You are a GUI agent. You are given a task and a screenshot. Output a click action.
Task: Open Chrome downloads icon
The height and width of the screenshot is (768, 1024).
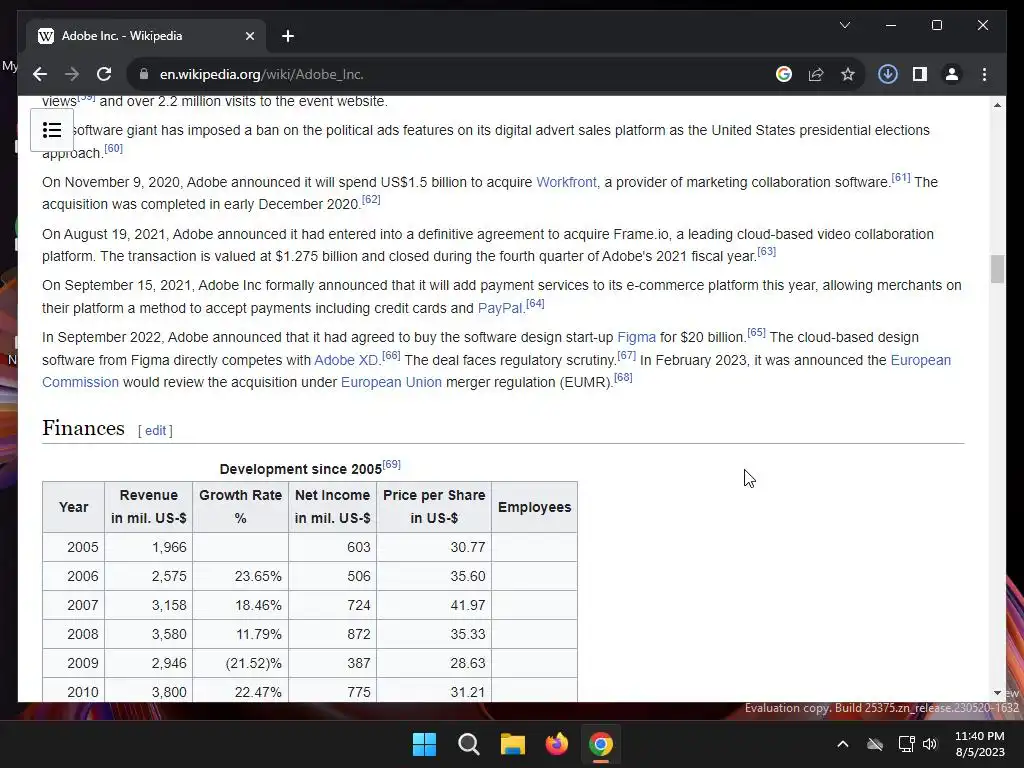(x=888, y=74)
